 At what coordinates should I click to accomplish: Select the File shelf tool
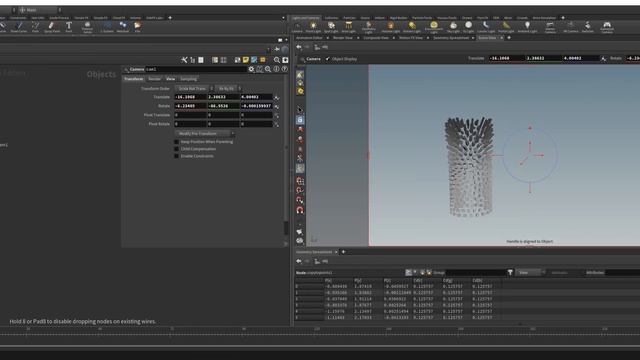click(138, 27)
